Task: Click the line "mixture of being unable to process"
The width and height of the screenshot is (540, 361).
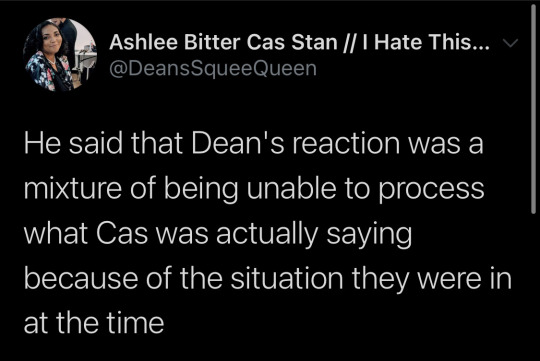Action: [254, 189]
